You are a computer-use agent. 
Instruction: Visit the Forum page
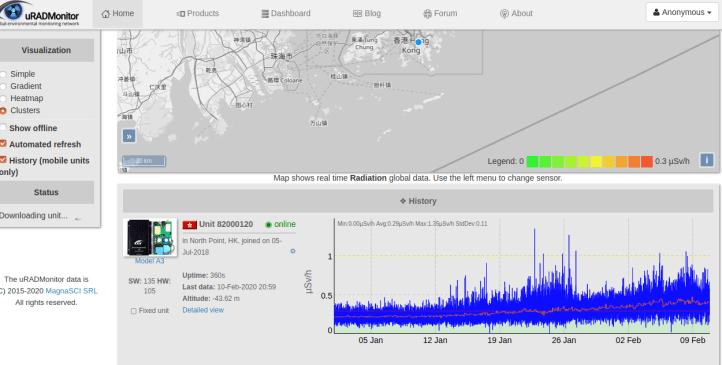pos(440,13)
